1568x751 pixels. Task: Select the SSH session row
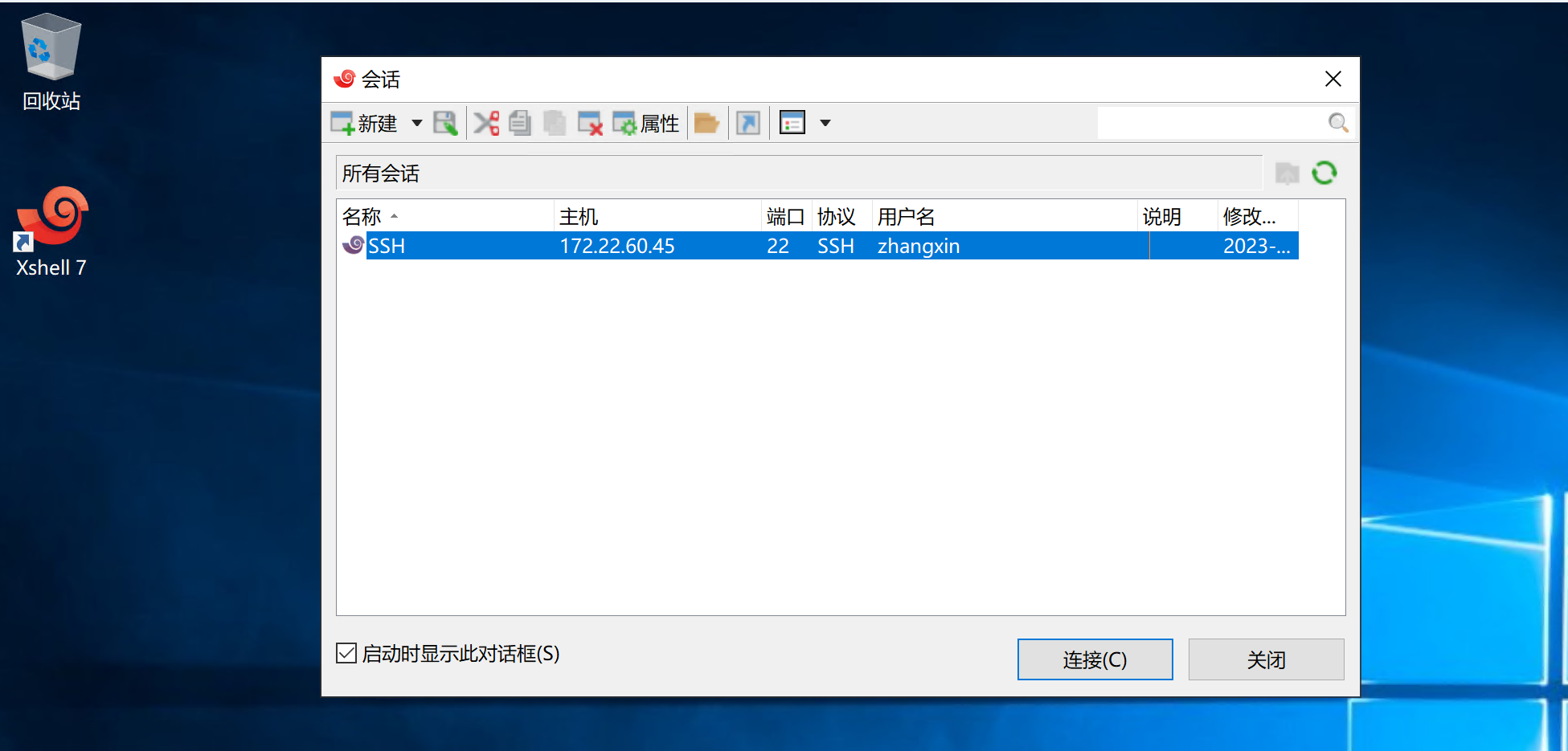pyautogui.click(x=643, y=246)
